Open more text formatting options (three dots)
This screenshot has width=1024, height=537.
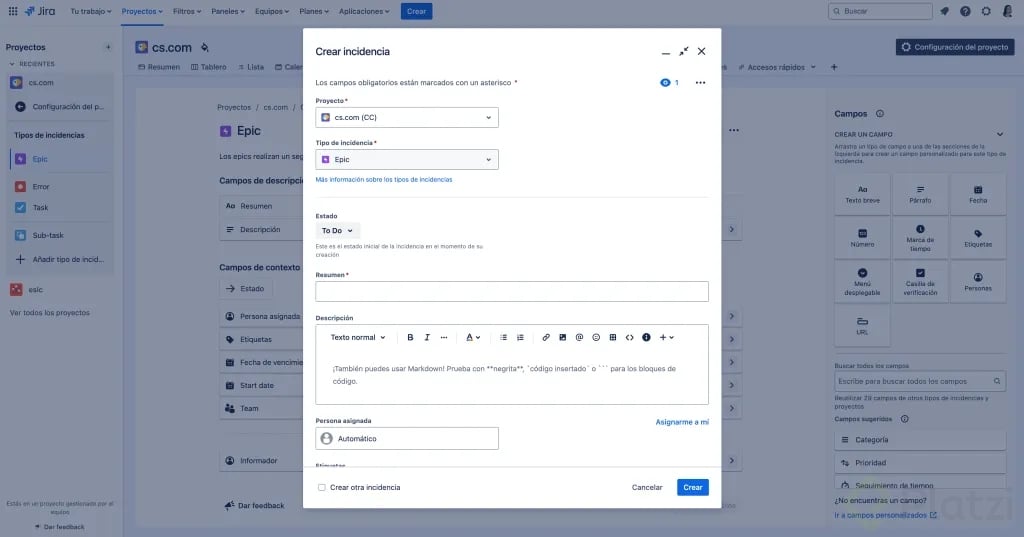[x=444, y=338]
